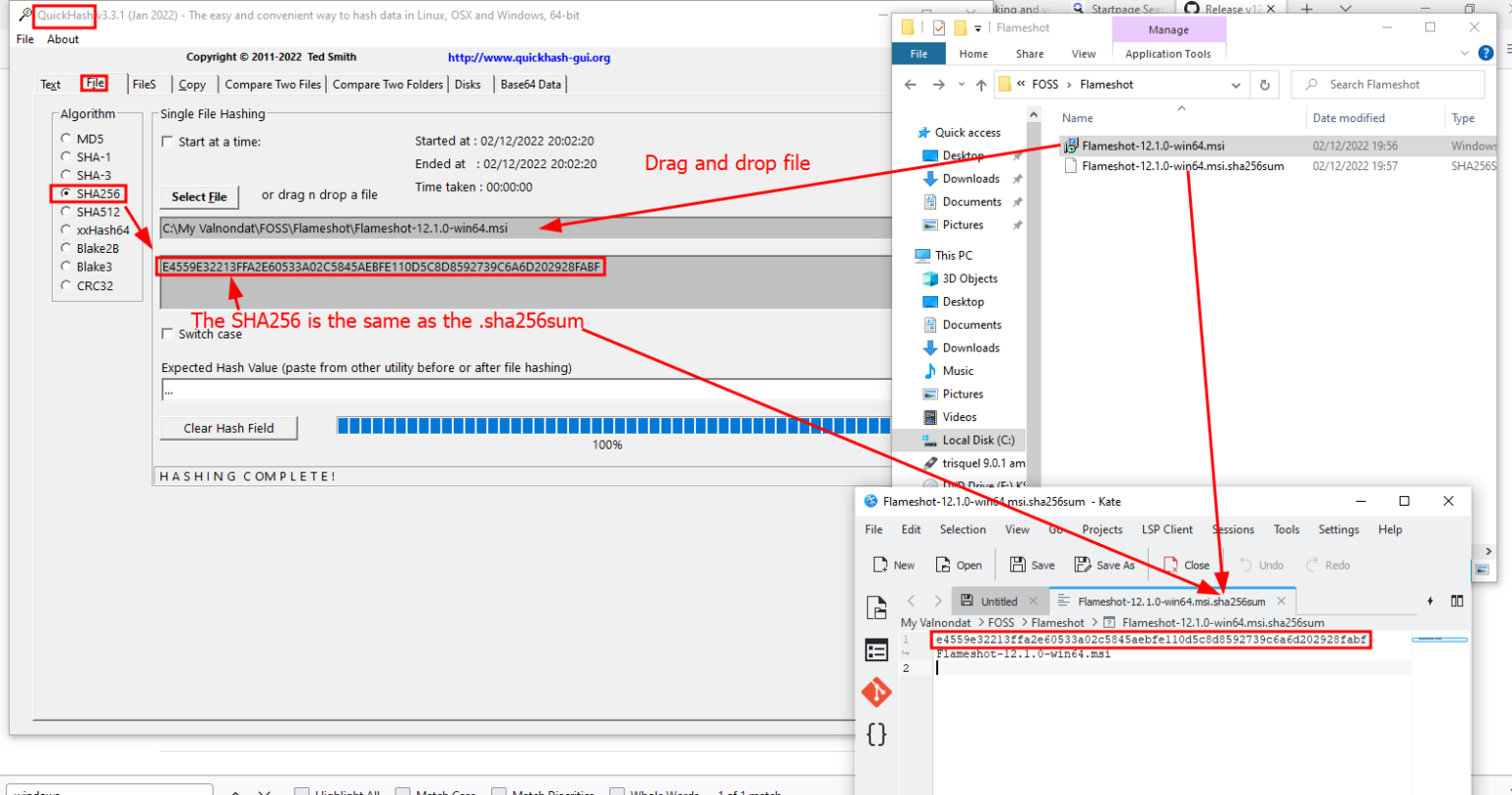Switch to the 'Compare Two Folders' tab
1512x795 pixels.
(x=387, y=84)
